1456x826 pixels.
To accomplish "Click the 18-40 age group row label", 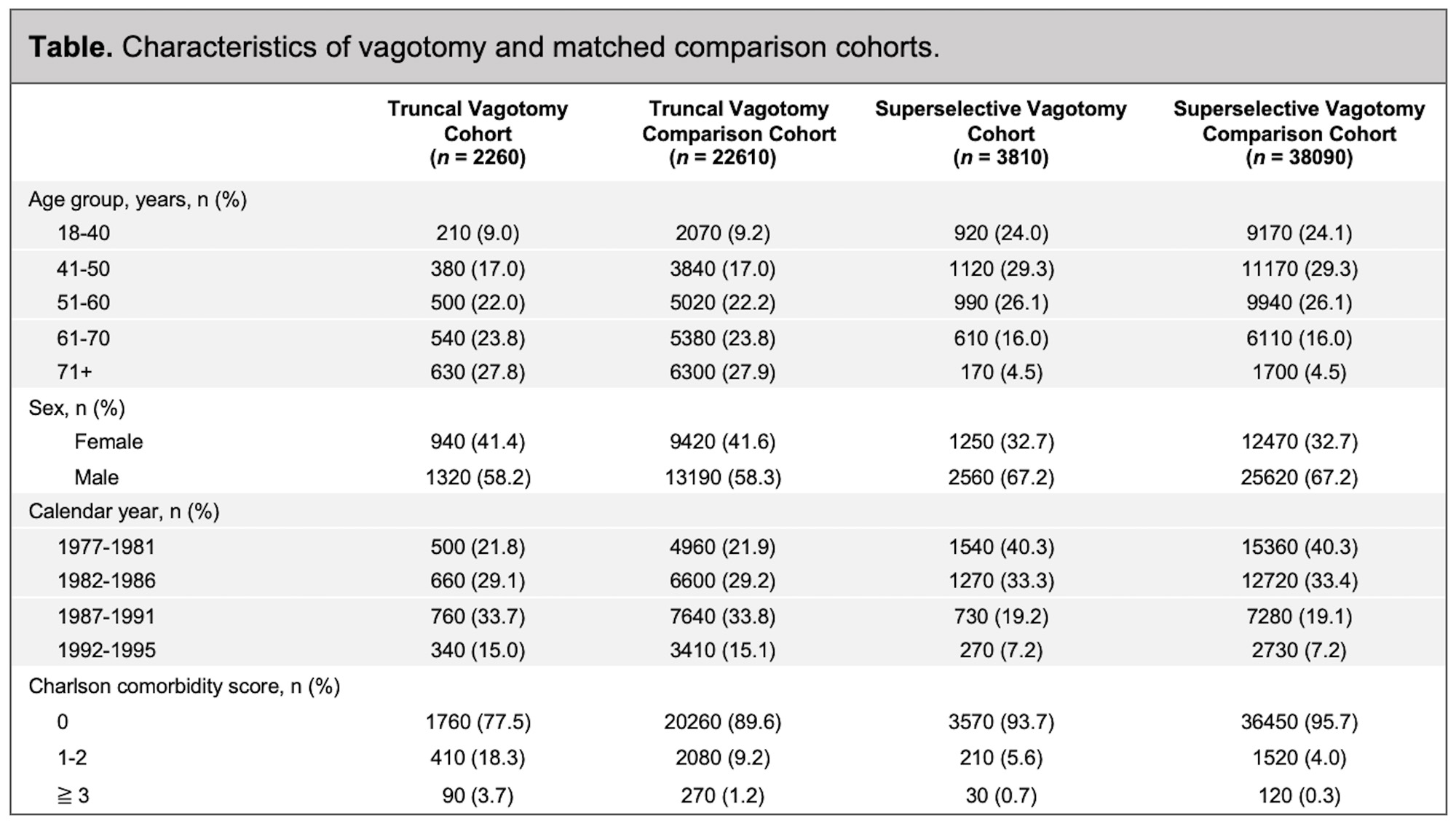I will [x=83, y=233].
